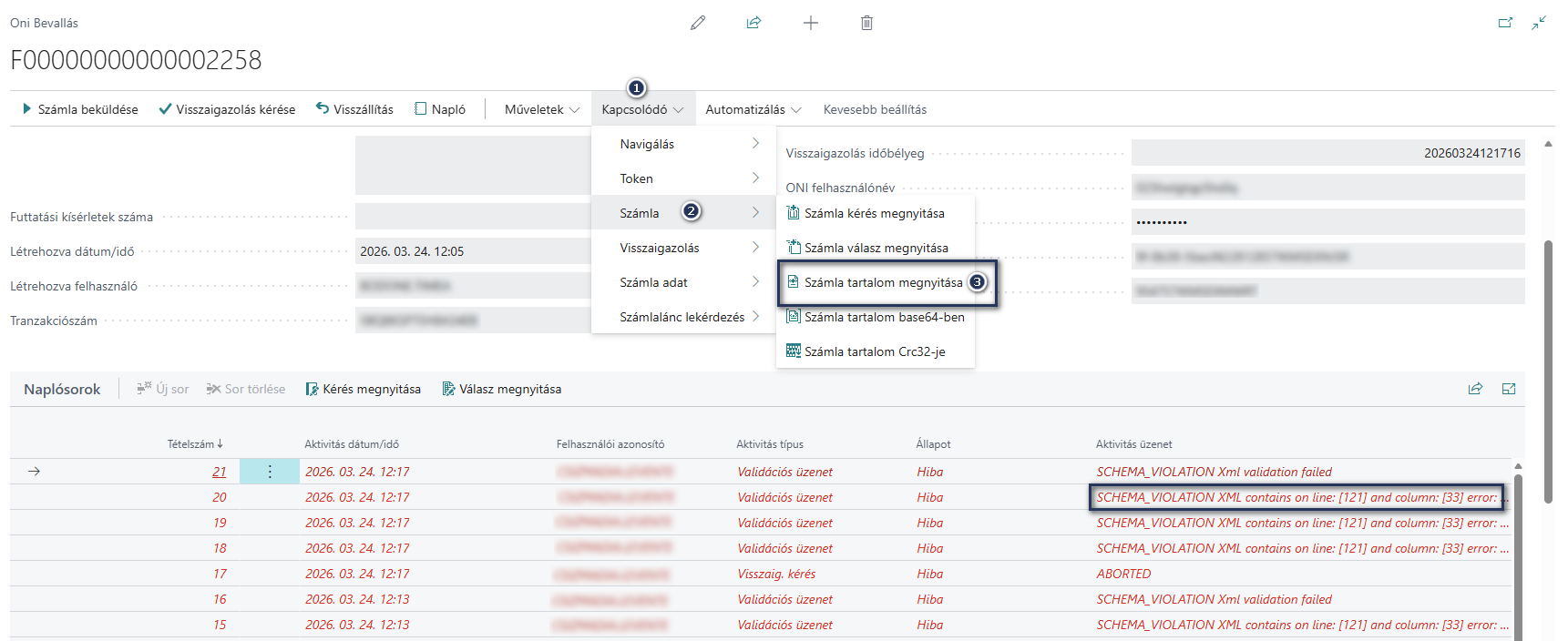Click the edit pencil icon

tap(698, 23)
